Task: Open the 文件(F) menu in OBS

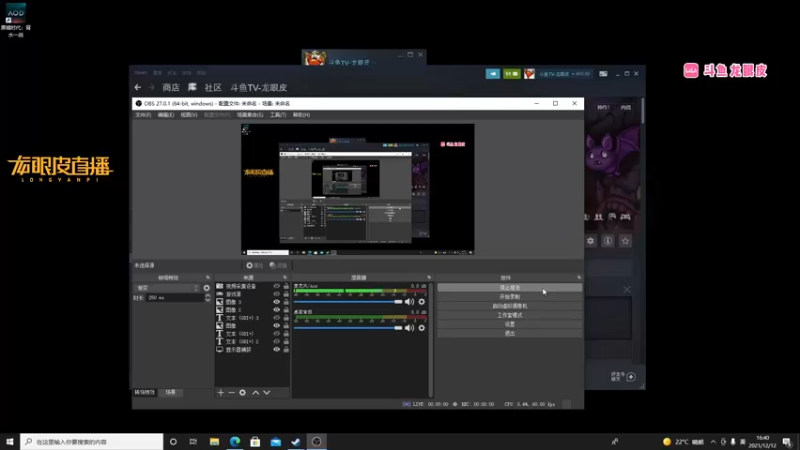Action: (x=143, y=115)
